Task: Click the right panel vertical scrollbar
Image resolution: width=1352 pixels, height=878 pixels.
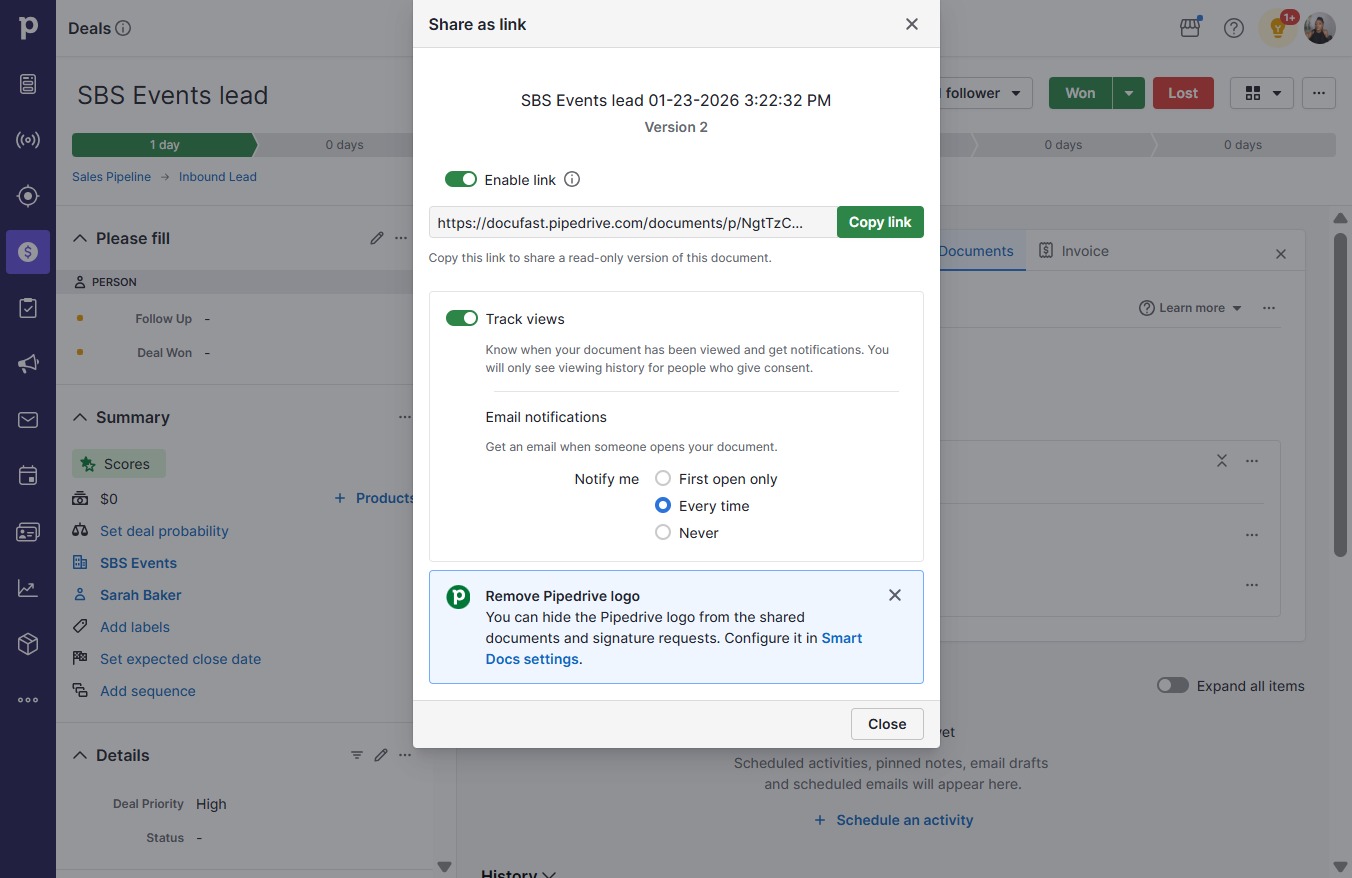Action: tap(1341, 394)
